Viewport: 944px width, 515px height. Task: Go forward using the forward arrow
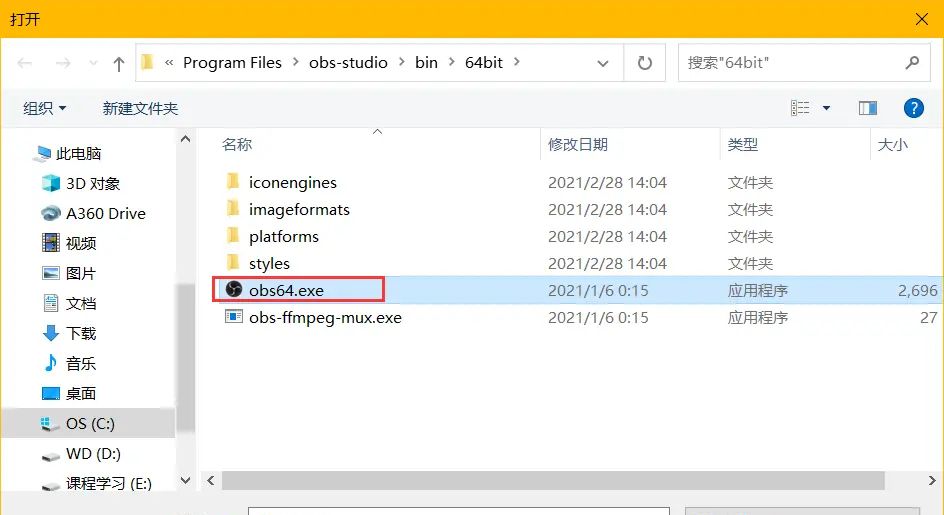point(63,63)
